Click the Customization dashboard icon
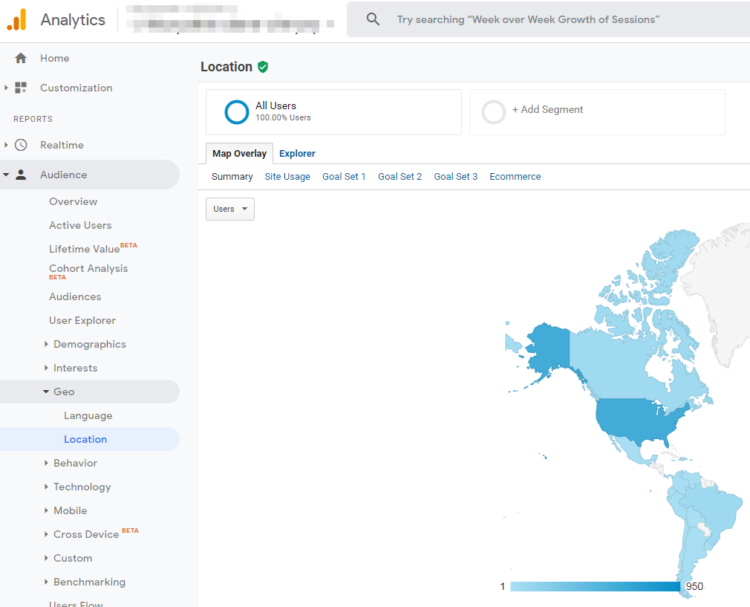Screen dimensions: 750x607 pyautogui.click(x=21, y=88)
